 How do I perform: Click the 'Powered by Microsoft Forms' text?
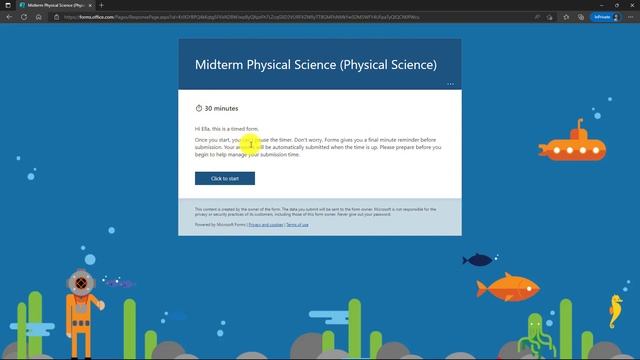220,224
